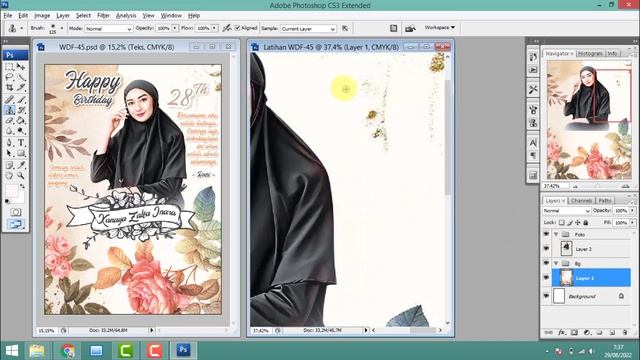Select the Magic Wand tool
640x360 pixels.
21,77
